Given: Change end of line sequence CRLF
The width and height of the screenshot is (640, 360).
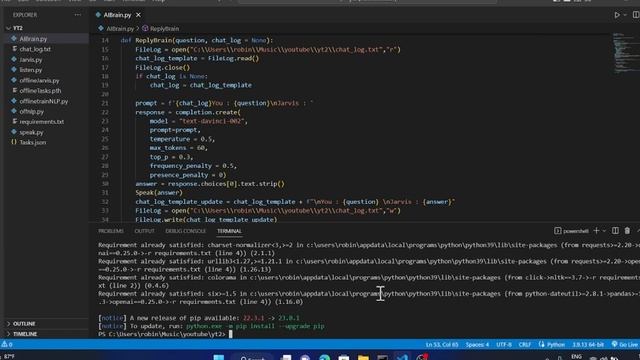Looking at the screenshot, I should [x=524, y=345].
